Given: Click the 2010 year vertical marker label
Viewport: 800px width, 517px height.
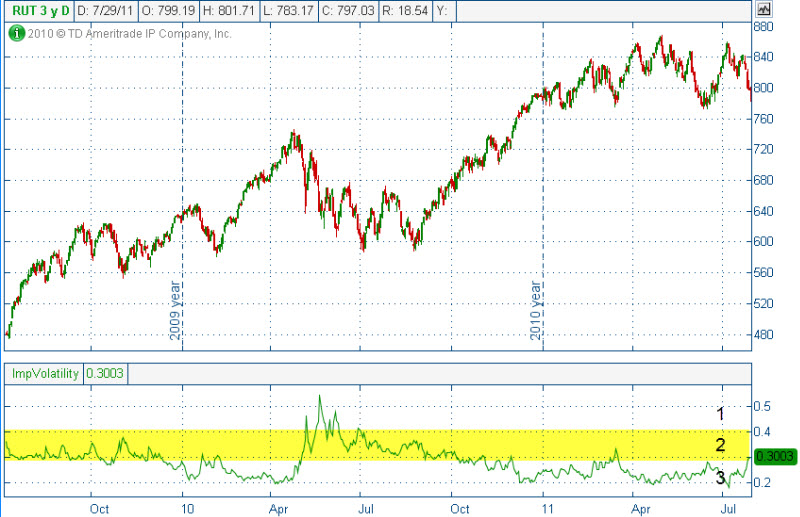Looking at the screenshot, I should pos(536,310).
